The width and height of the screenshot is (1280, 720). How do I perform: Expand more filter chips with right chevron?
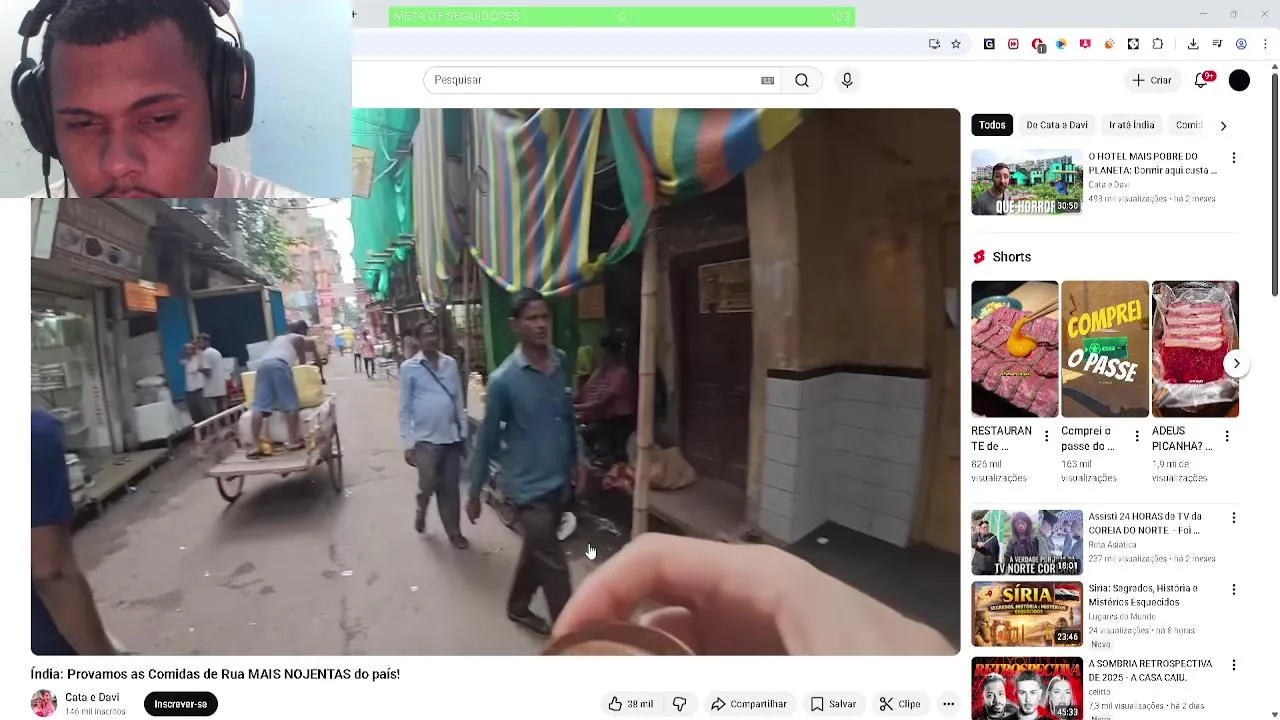click(x=1223, y=126)
